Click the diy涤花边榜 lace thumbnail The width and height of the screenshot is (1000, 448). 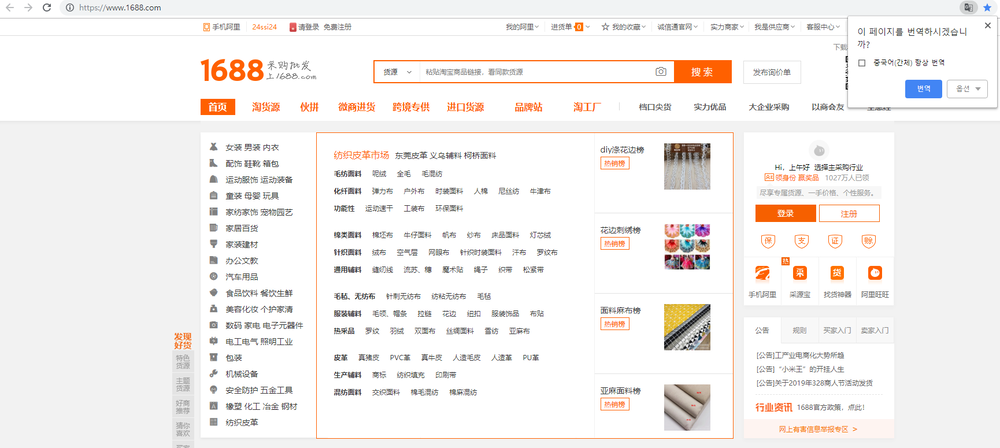click(687, 166)
